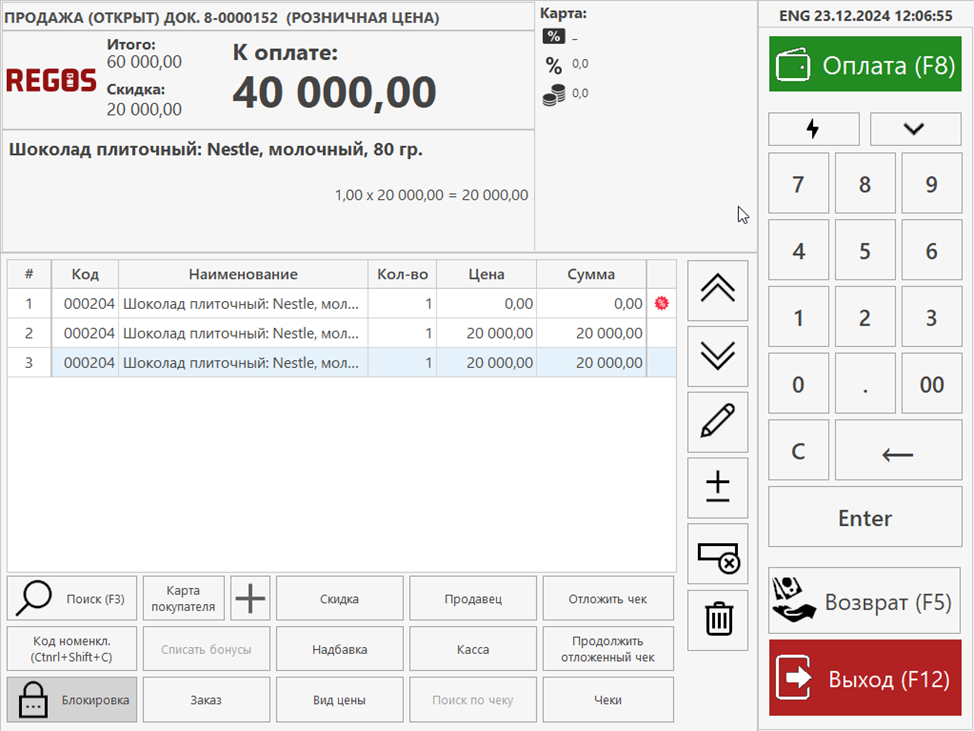Screen dimensions: 974x731
Task: Open Поиск (F3) search
Action: pyautogui.click(x=72, y=599)
